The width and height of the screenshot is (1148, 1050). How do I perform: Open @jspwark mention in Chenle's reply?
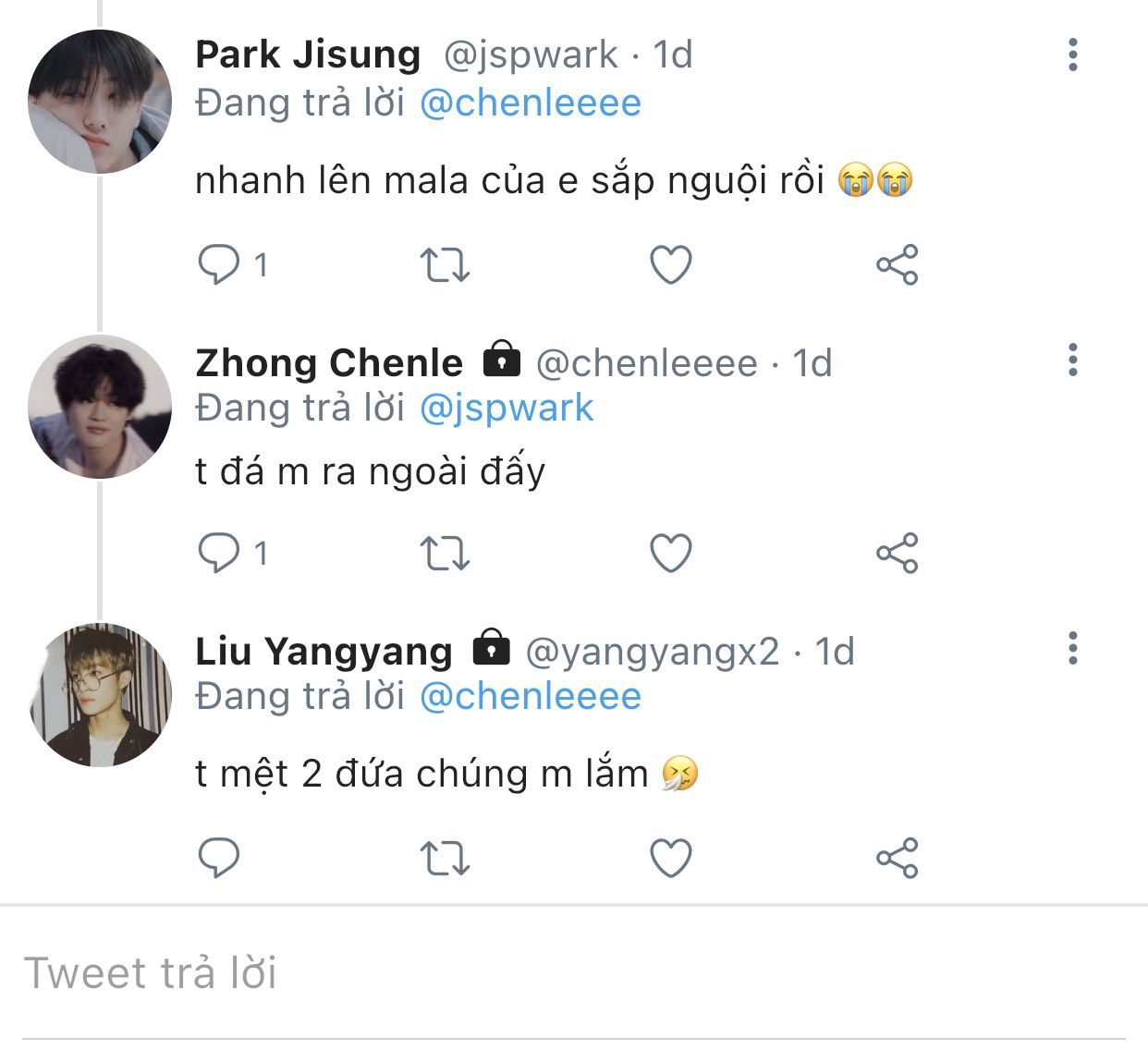(x=506, y=408)
